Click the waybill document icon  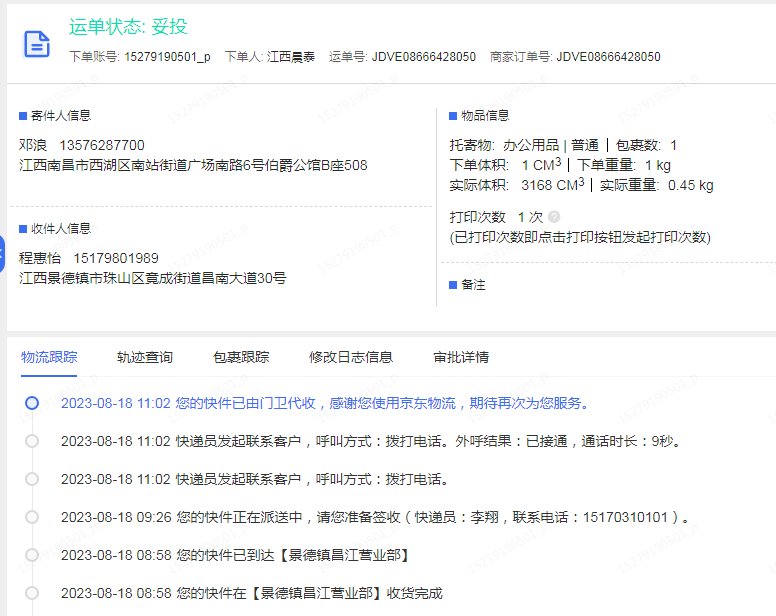[x=37, y=43]
